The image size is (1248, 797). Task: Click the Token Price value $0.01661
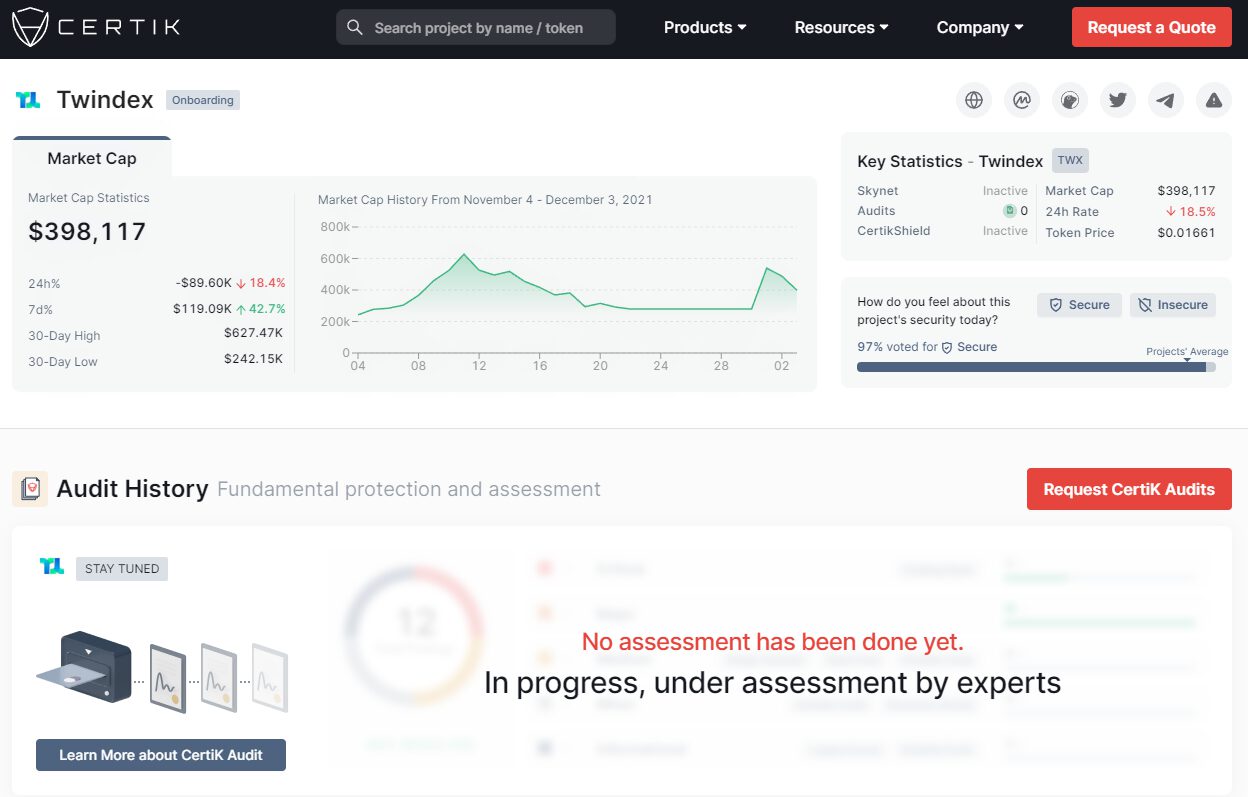click(x=1186, y=233)
